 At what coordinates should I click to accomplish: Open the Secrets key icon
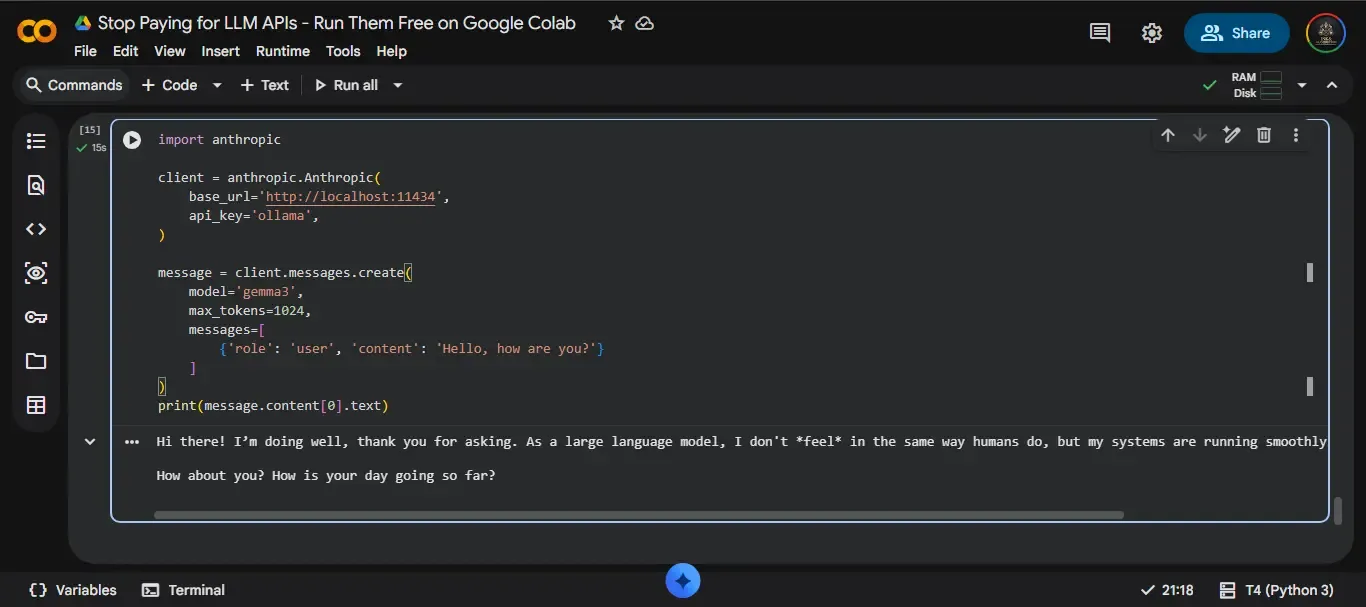pos(36,317)
